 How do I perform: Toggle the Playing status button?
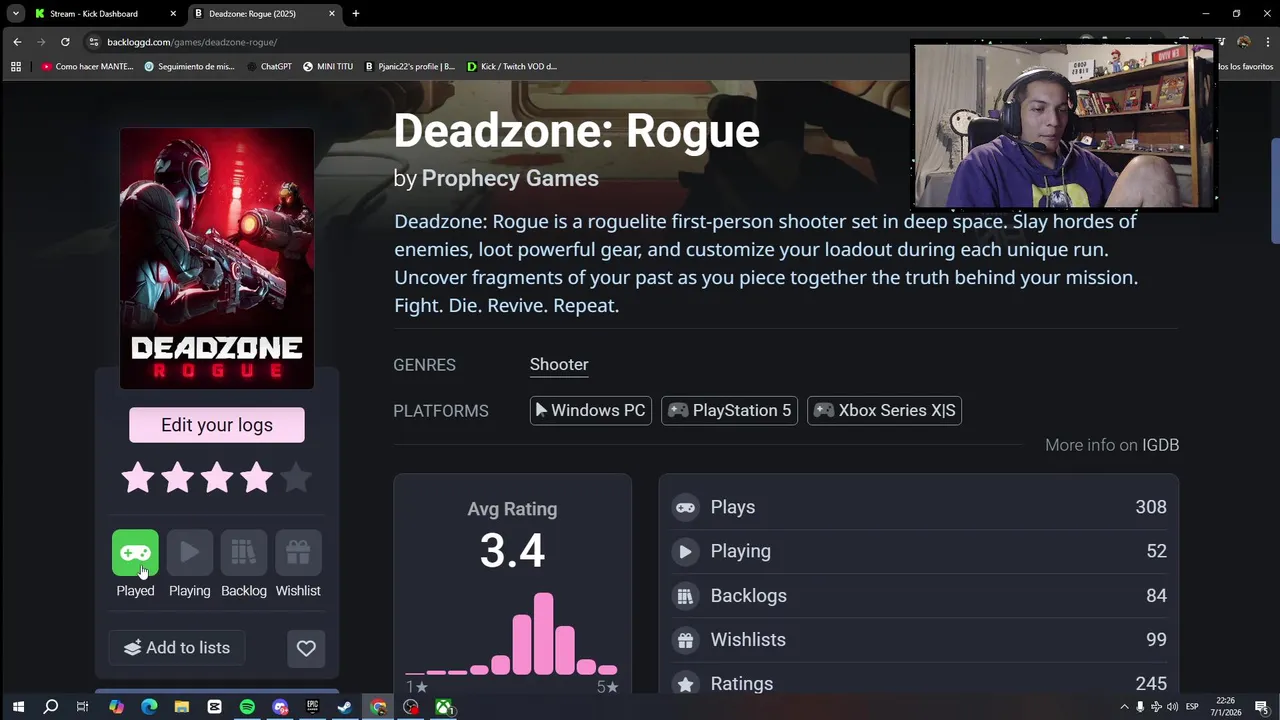[x=189, y=553]
